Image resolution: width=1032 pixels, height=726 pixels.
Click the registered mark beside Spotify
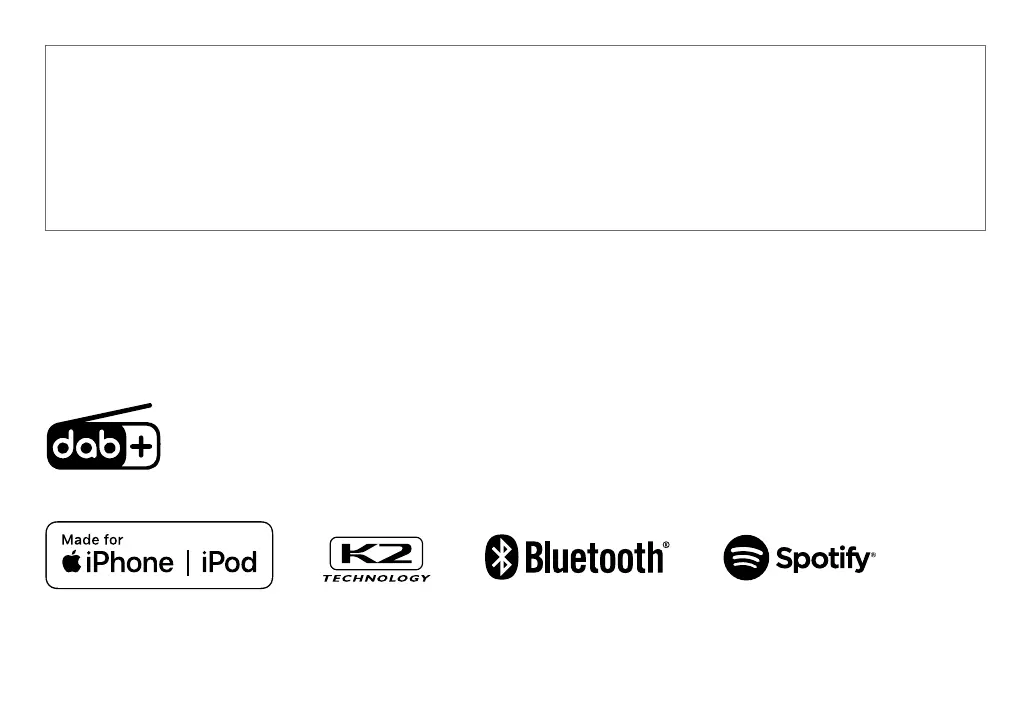873,556
